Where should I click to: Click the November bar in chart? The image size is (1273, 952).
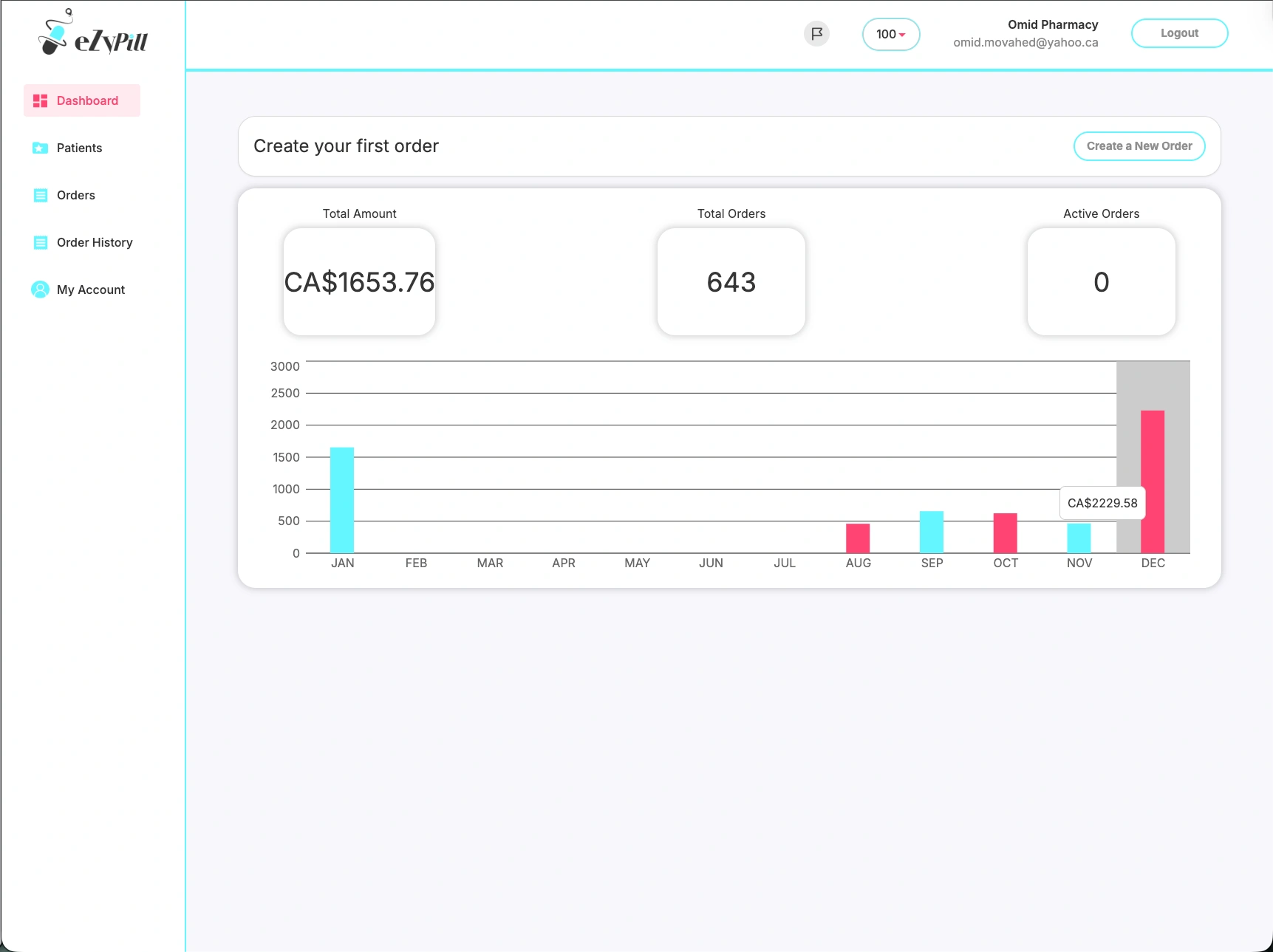pyautogui.click(x=1079, y=538)
